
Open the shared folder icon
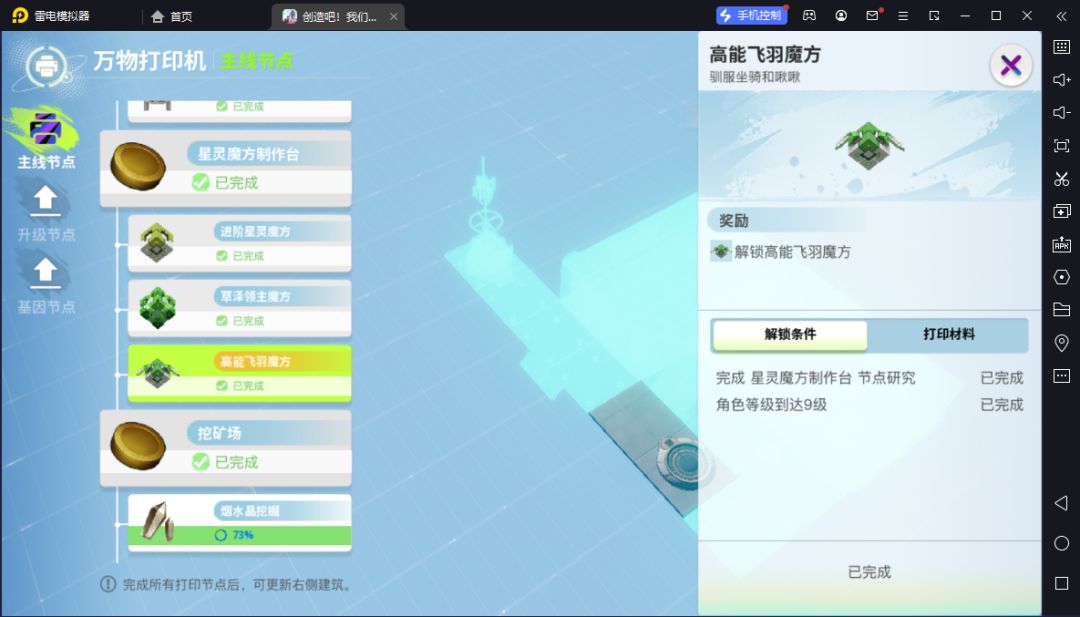pos(1061,310)
